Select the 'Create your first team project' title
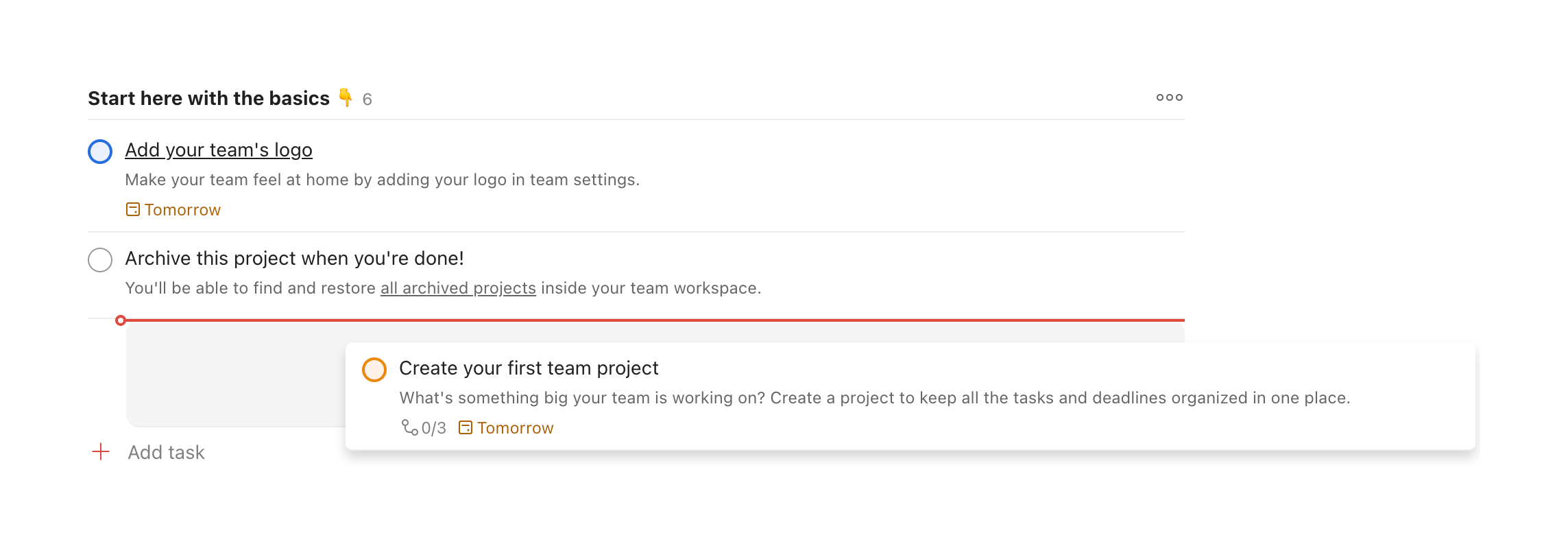 click(529, 368)
